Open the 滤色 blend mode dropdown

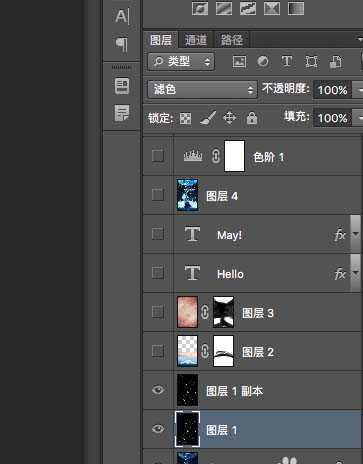[202, 89]
